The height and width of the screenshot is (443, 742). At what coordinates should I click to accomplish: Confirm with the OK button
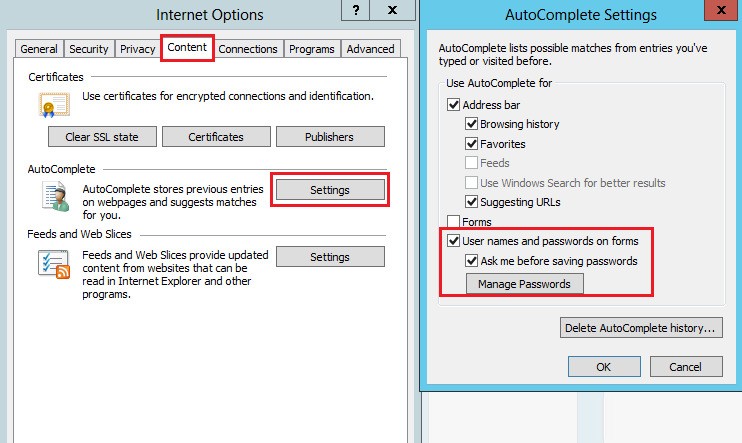(x=603, y=367)
